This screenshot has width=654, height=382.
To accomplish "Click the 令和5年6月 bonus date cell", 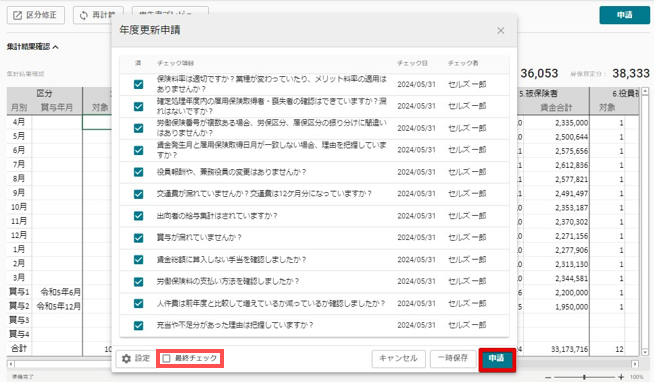I will coord(57,292).
